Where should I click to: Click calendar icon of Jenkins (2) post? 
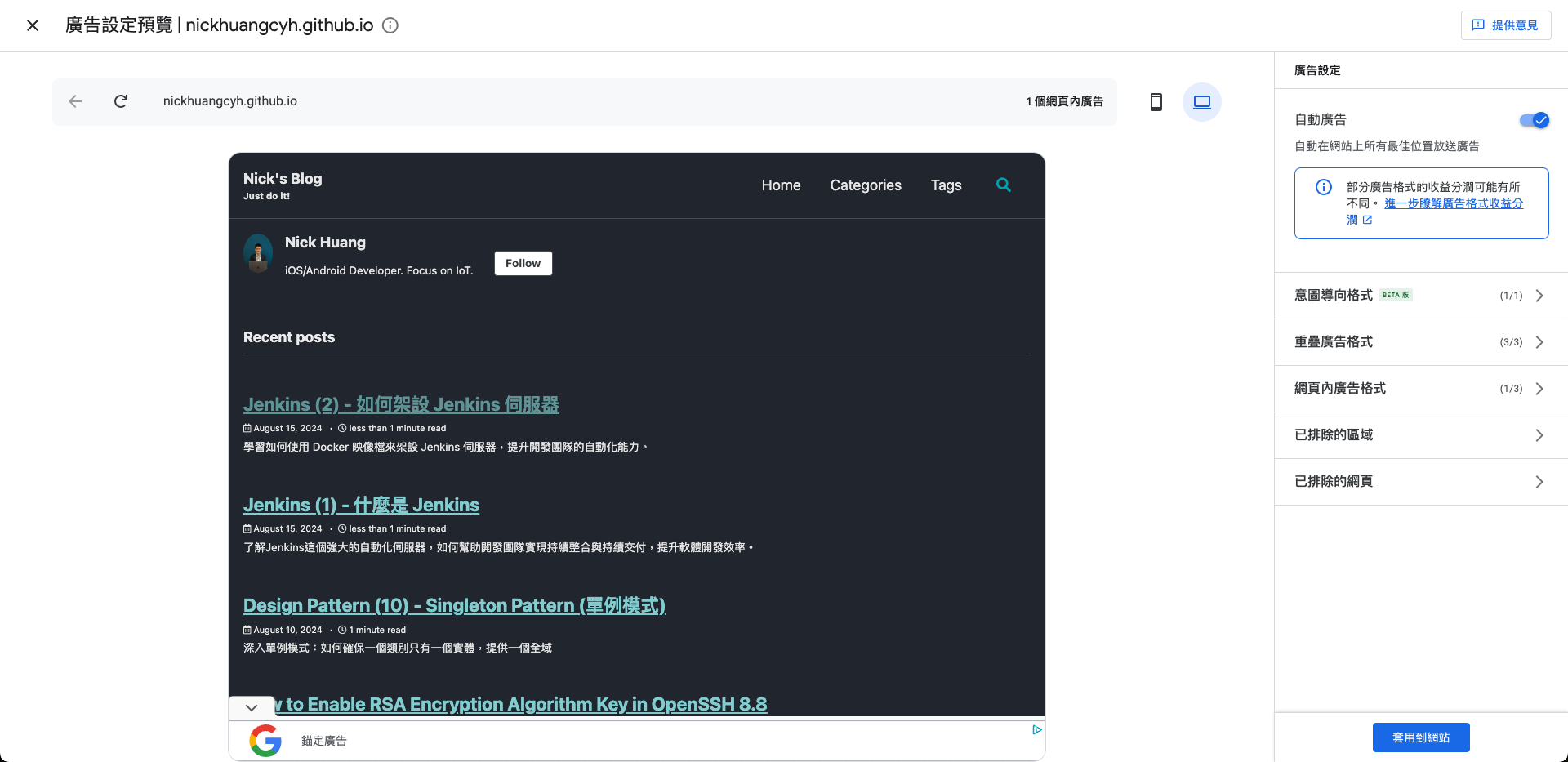[x=247, y=428]
